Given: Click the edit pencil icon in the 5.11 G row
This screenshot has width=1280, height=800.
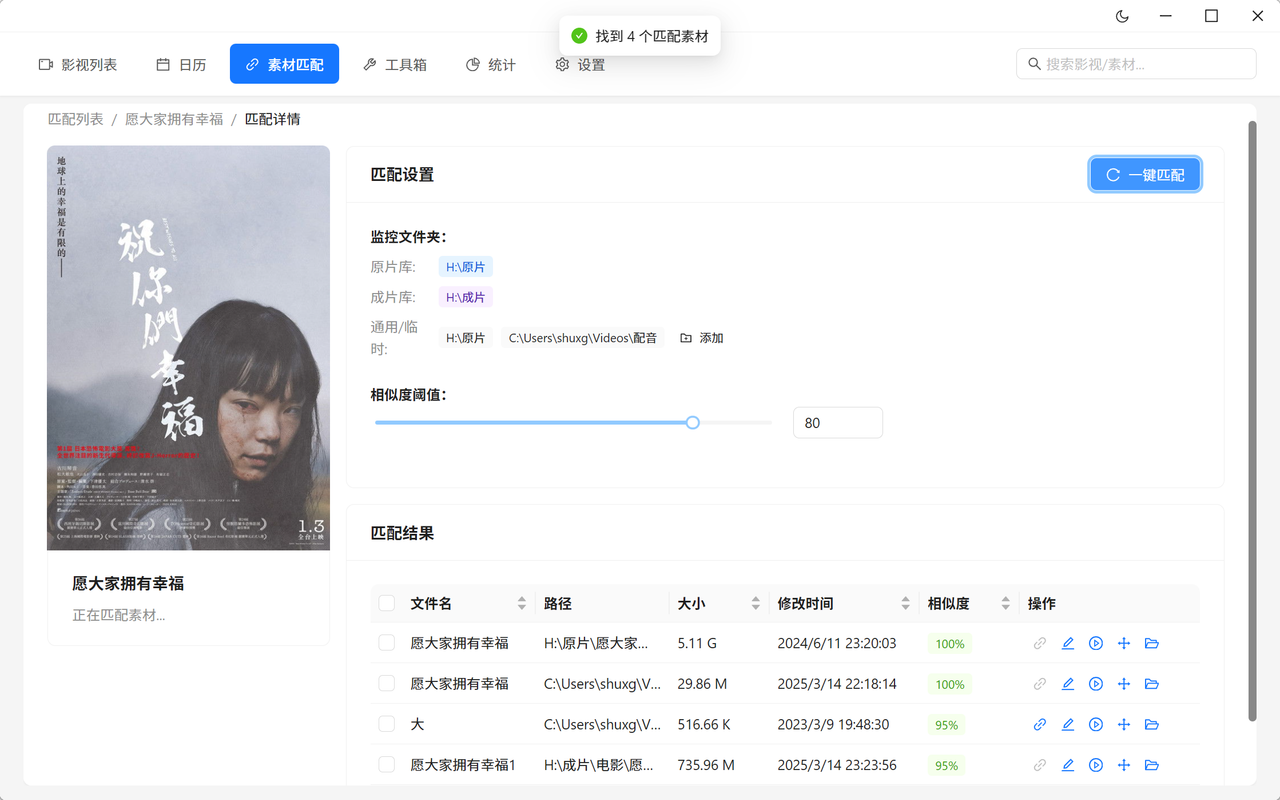Looking at the screenshot, I should coord(1068,643).
